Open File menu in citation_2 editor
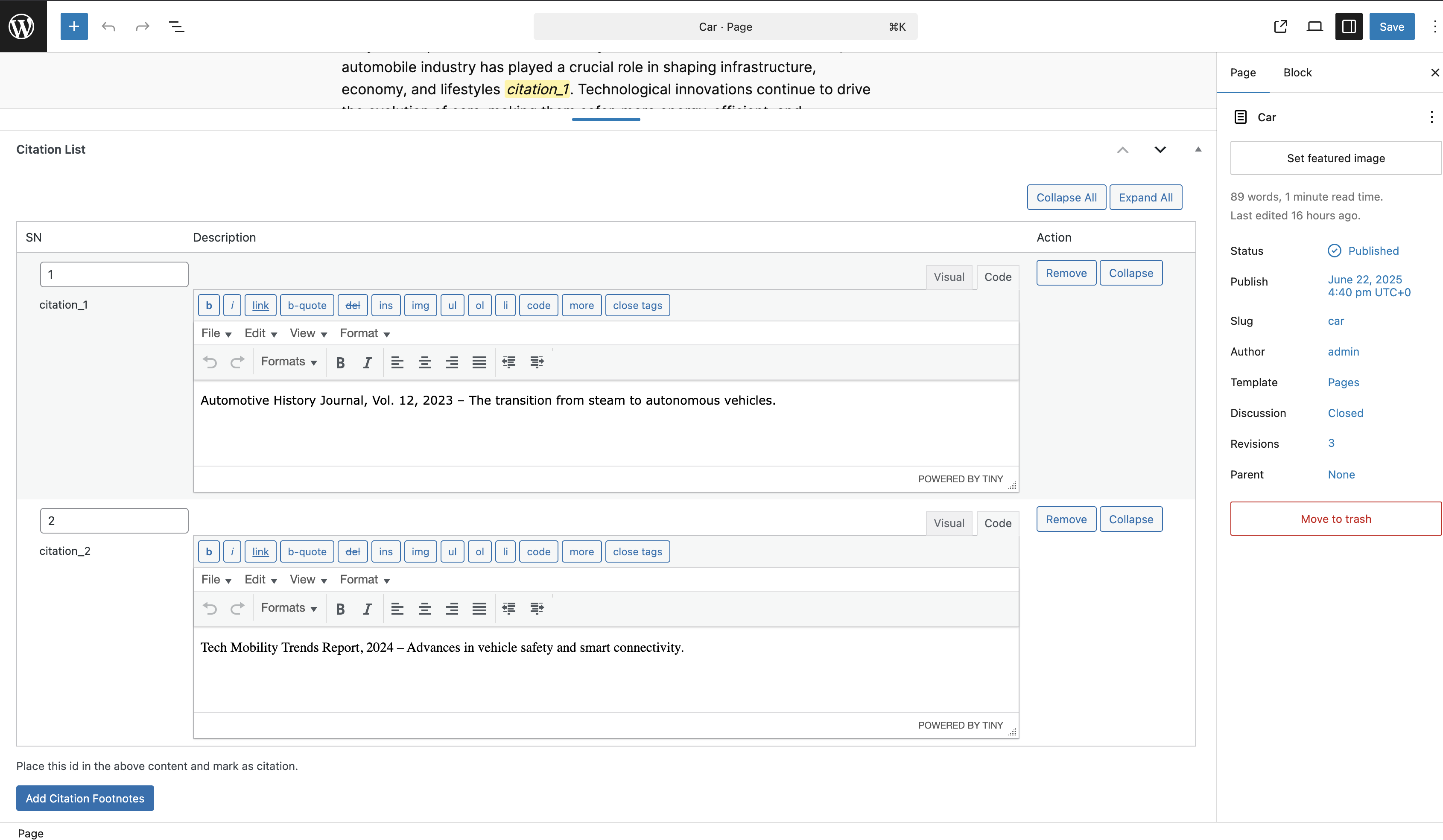This screenshot has height=840, width=1443. [x=216, y=580]
